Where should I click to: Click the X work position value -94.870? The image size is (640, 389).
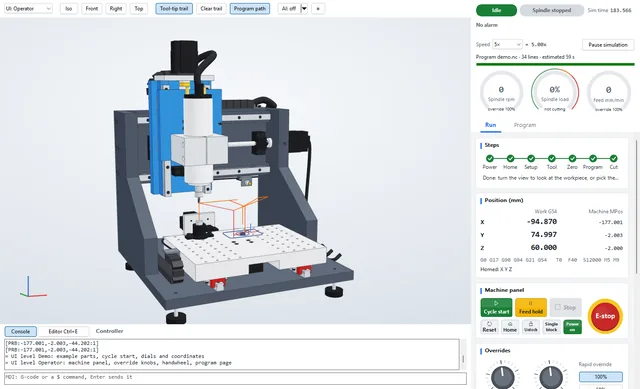(x=541, y=222)
